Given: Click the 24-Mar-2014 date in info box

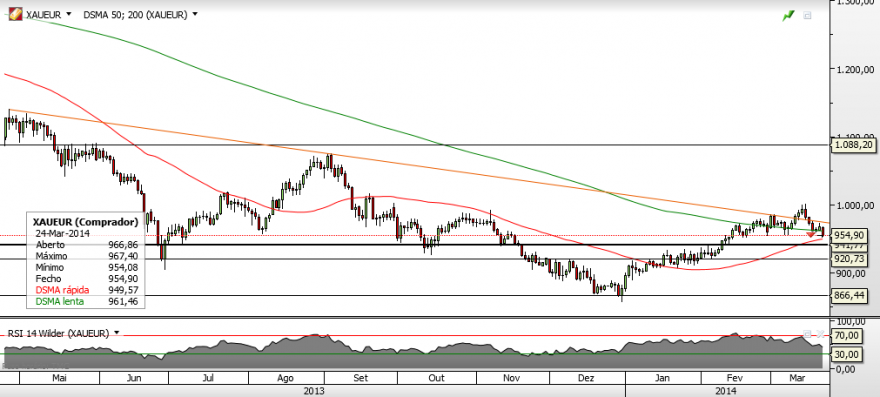Looking at the screenshot, I should [x=62, y=233].
